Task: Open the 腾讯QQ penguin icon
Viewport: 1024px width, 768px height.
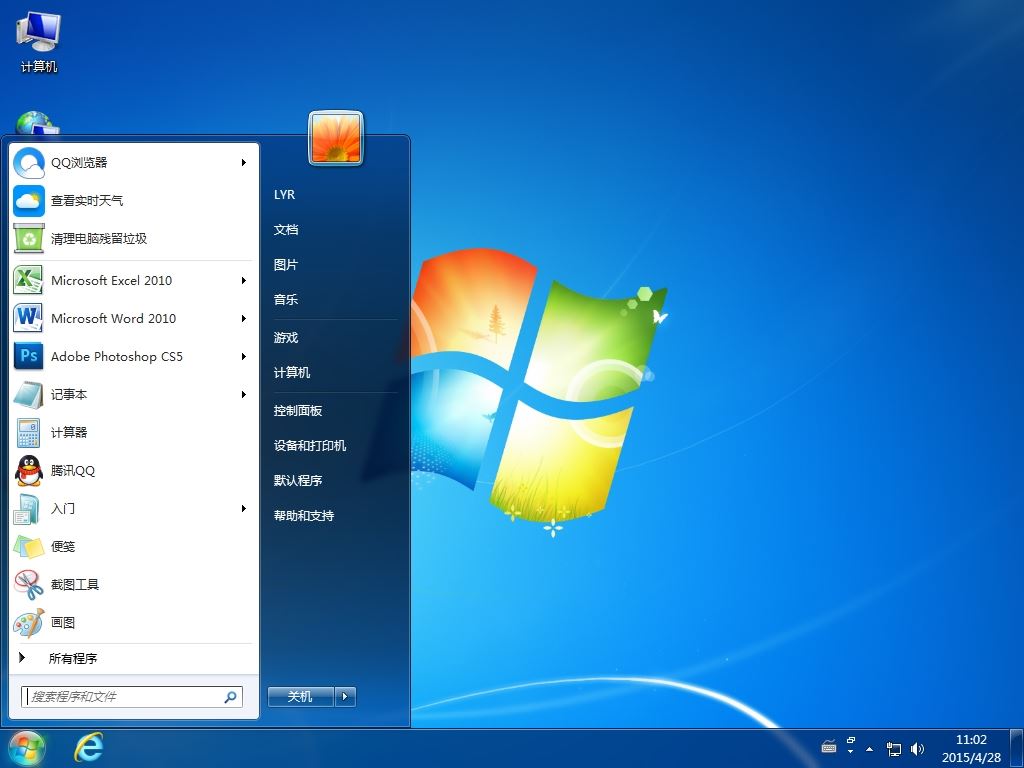Action: (29, 470)
